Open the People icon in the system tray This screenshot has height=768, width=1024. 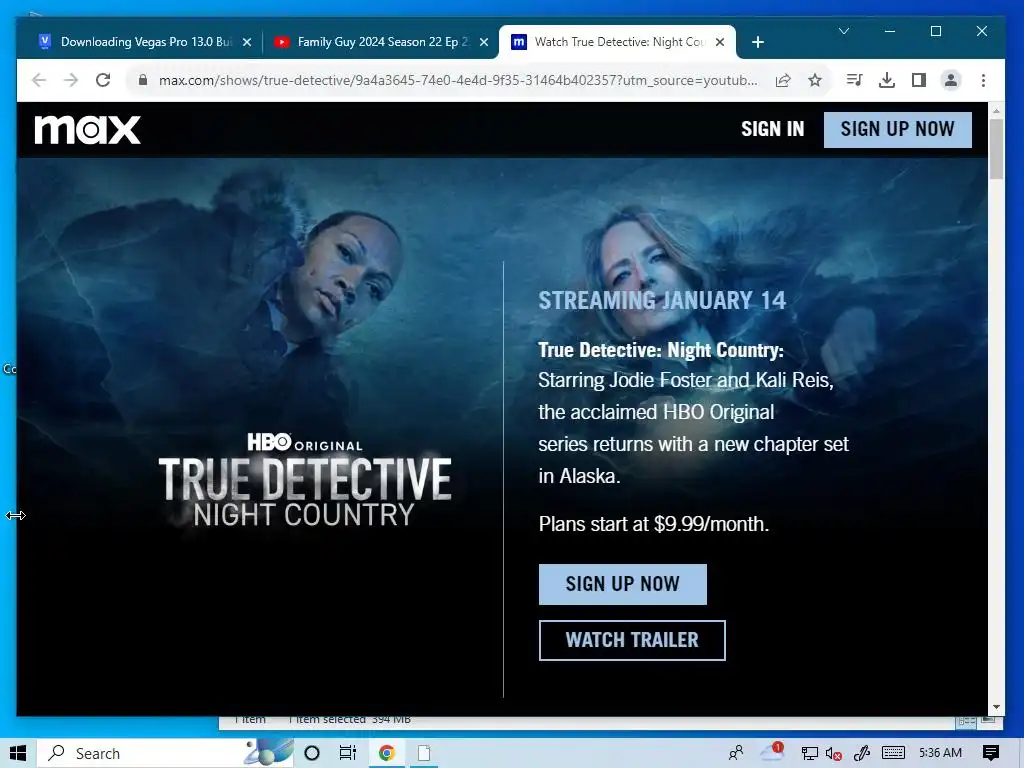pos(736,754)
